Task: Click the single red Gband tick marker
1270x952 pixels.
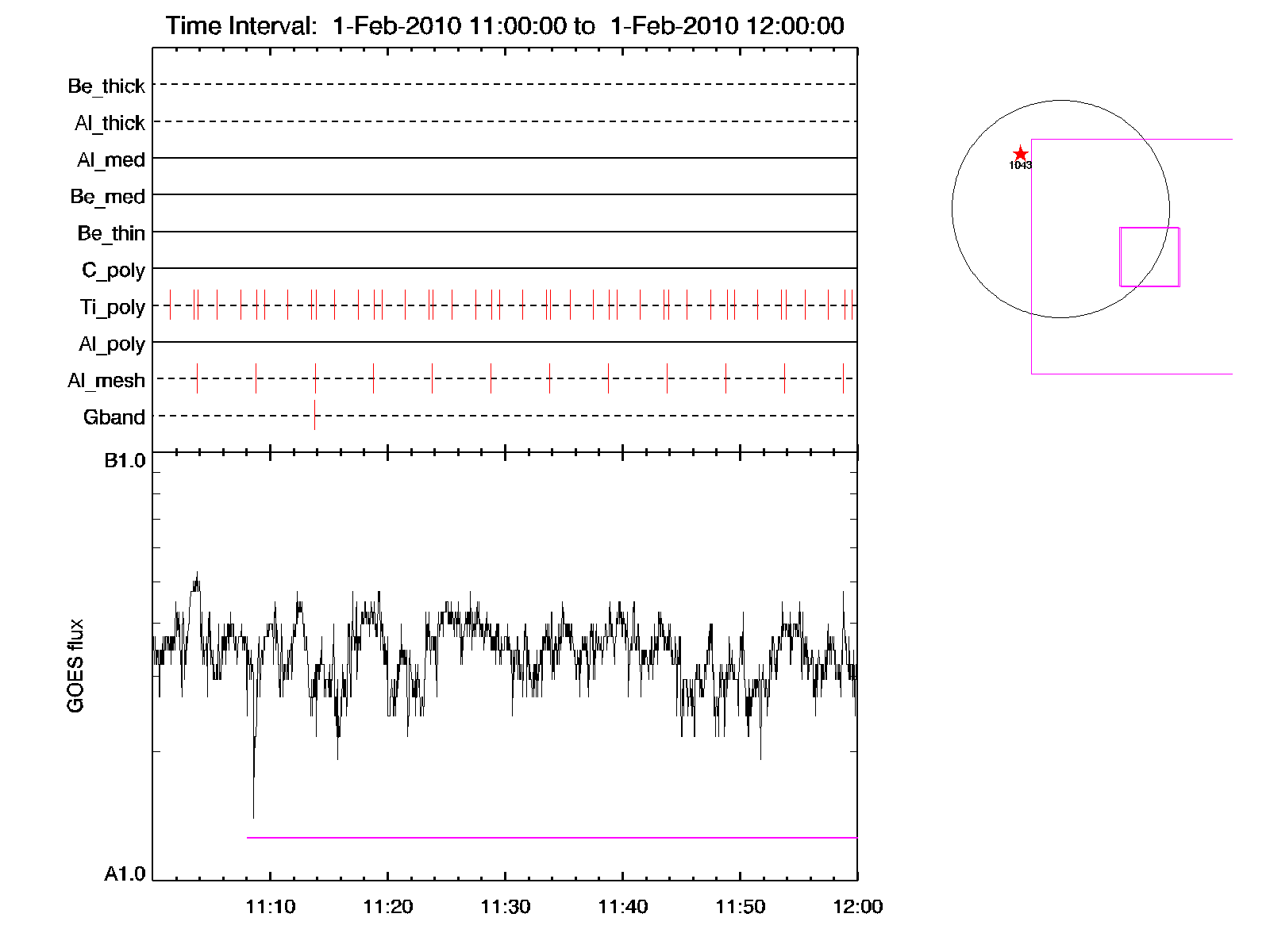Action: [314, 415]
